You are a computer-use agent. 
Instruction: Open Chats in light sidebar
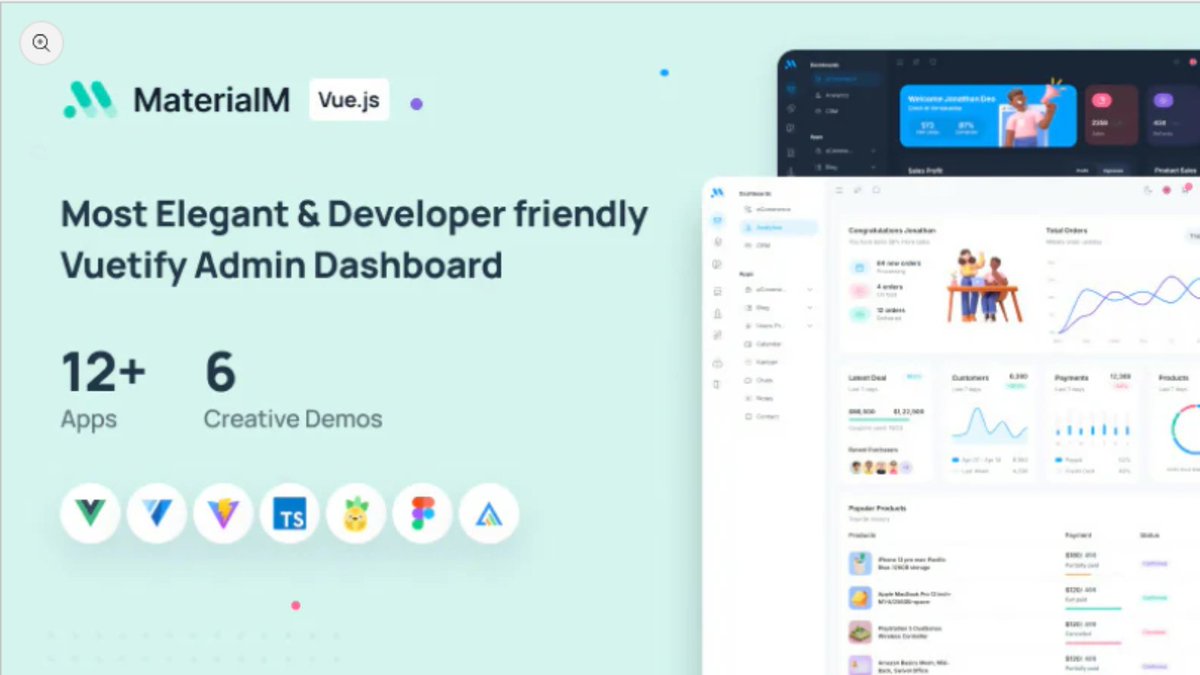[x=760, y=380]
